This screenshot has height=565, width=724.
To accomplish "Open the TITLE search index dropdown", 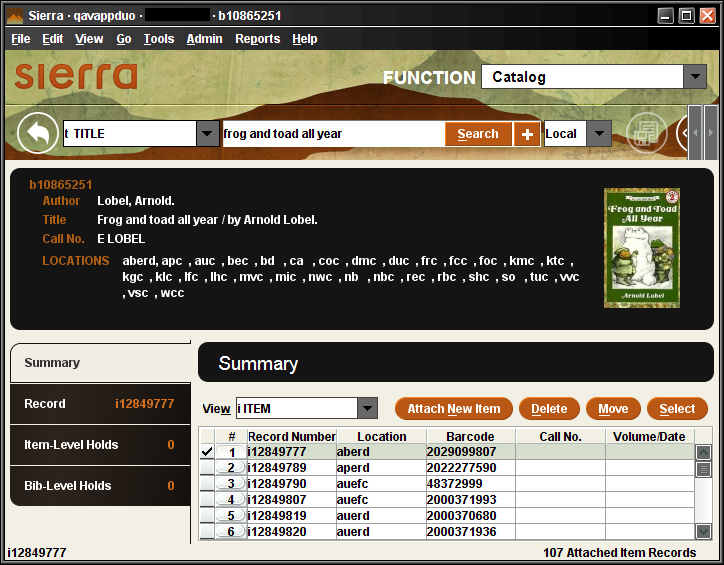I will click(x=207, y=134).
